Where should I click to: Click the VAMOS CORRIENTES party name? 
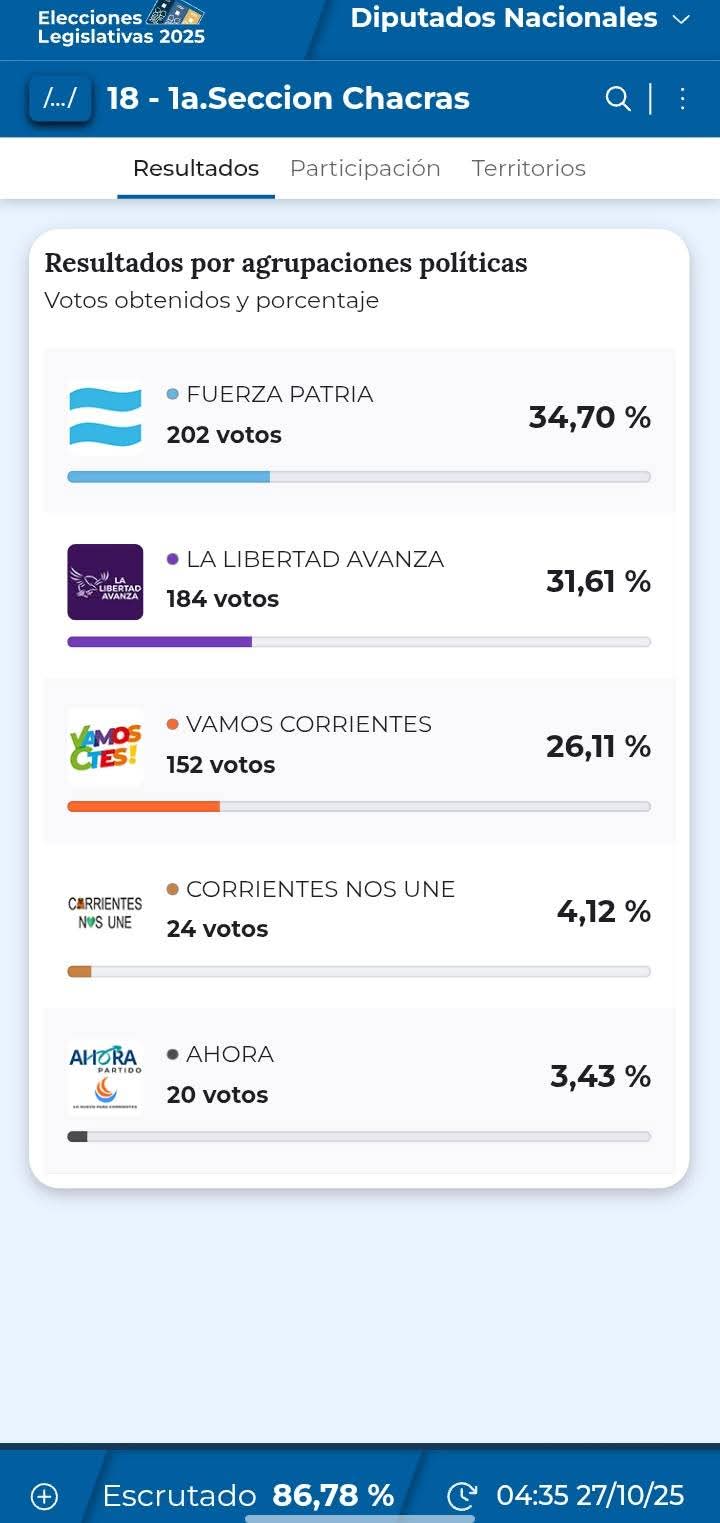(308, 724)
